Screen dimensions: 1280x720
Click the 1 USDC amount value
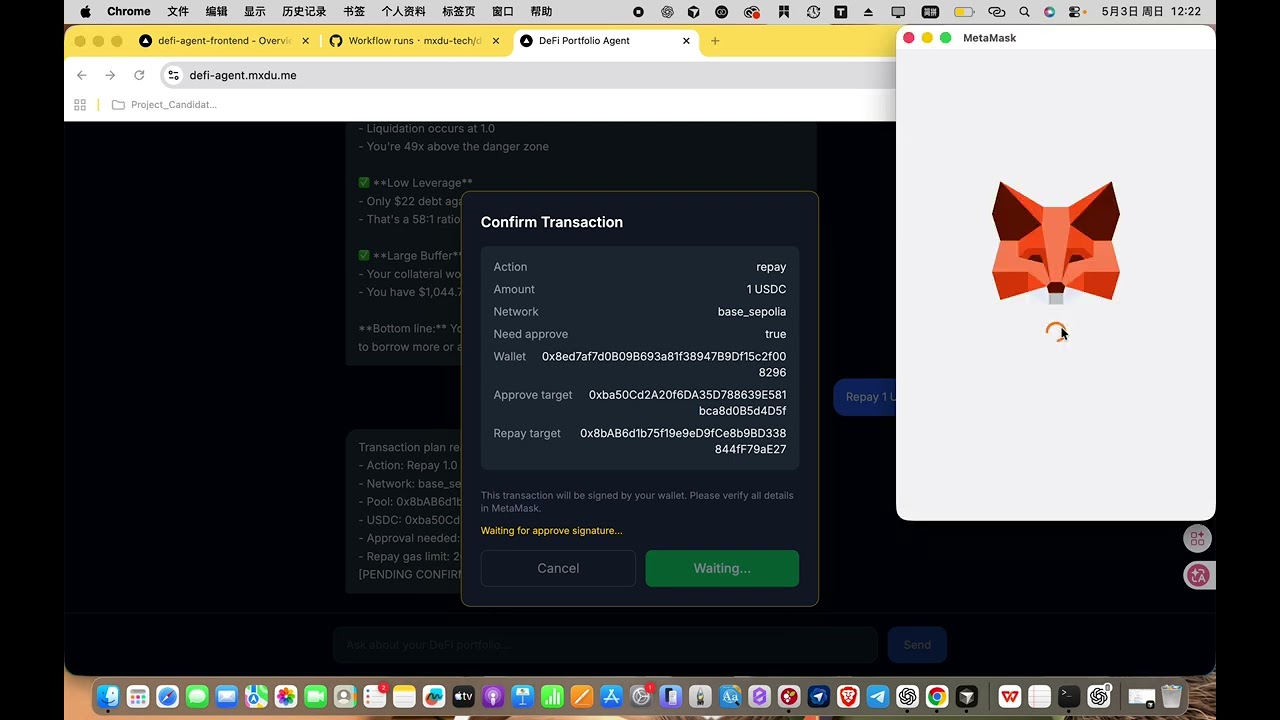766,289
